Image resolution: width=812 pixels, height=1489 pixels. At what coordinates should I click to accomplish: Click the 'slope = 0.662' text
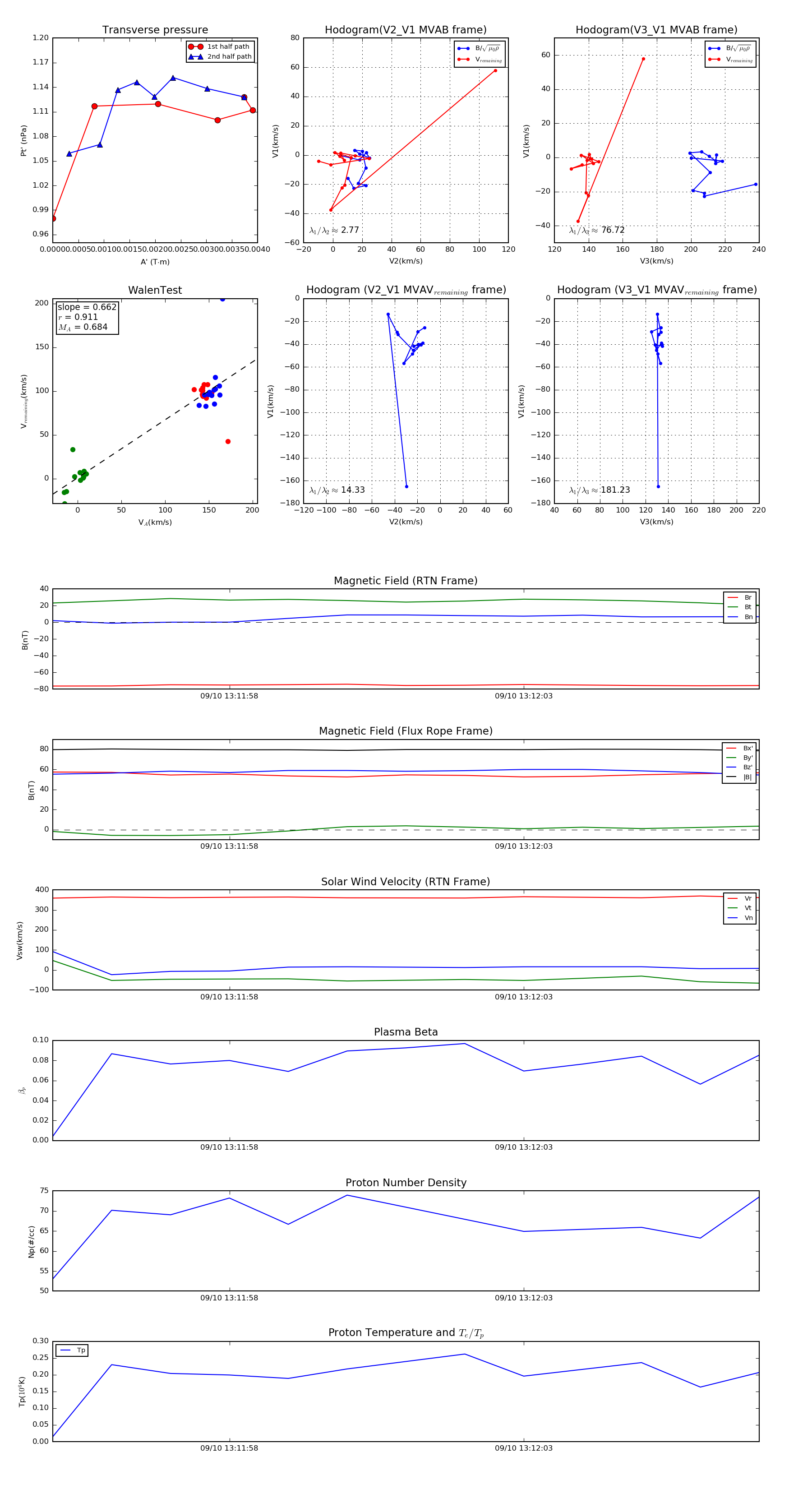pos(87,308)
